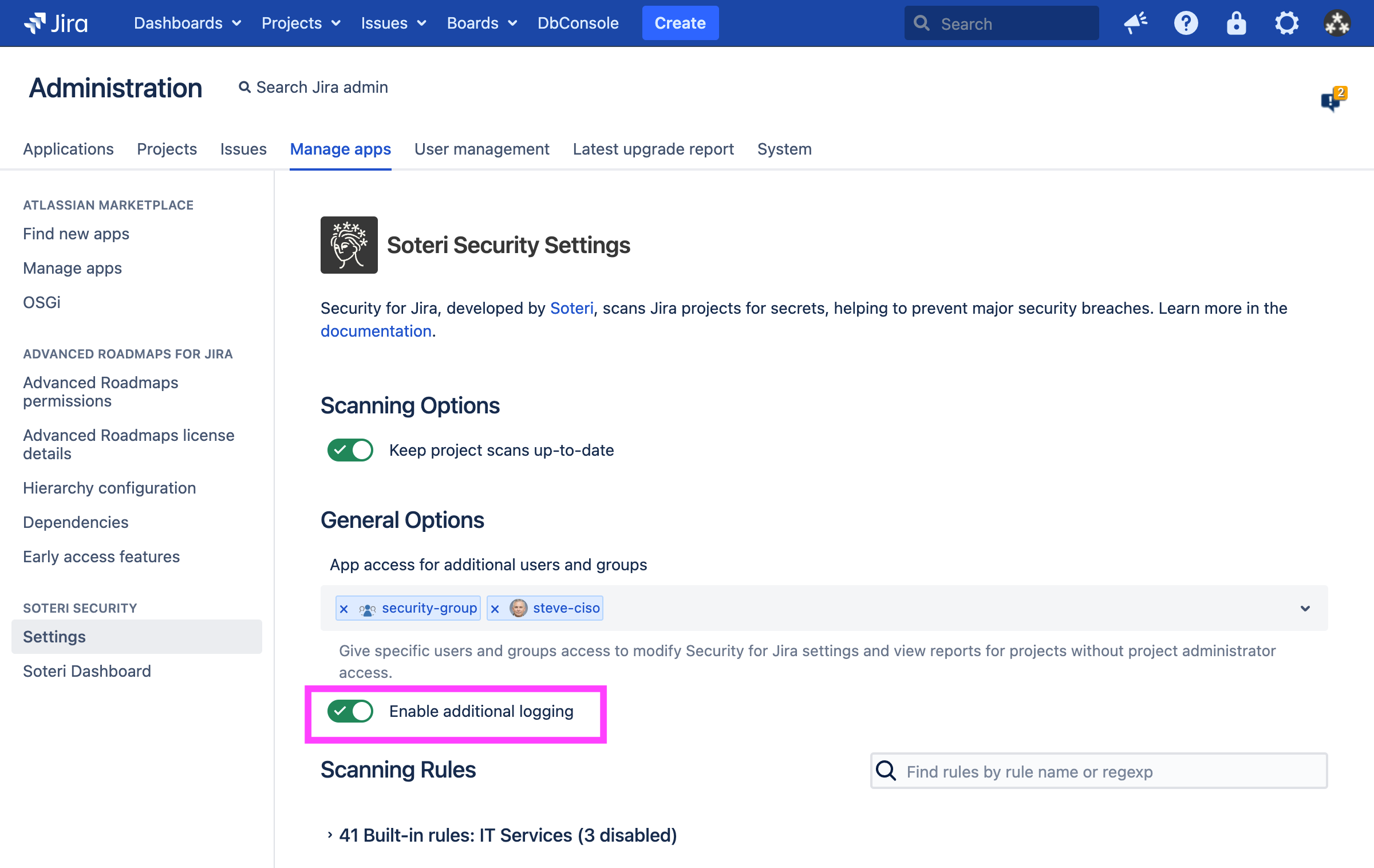Switch to the User management tab
Screen dimensions: 1374x868
click(481, 149)
